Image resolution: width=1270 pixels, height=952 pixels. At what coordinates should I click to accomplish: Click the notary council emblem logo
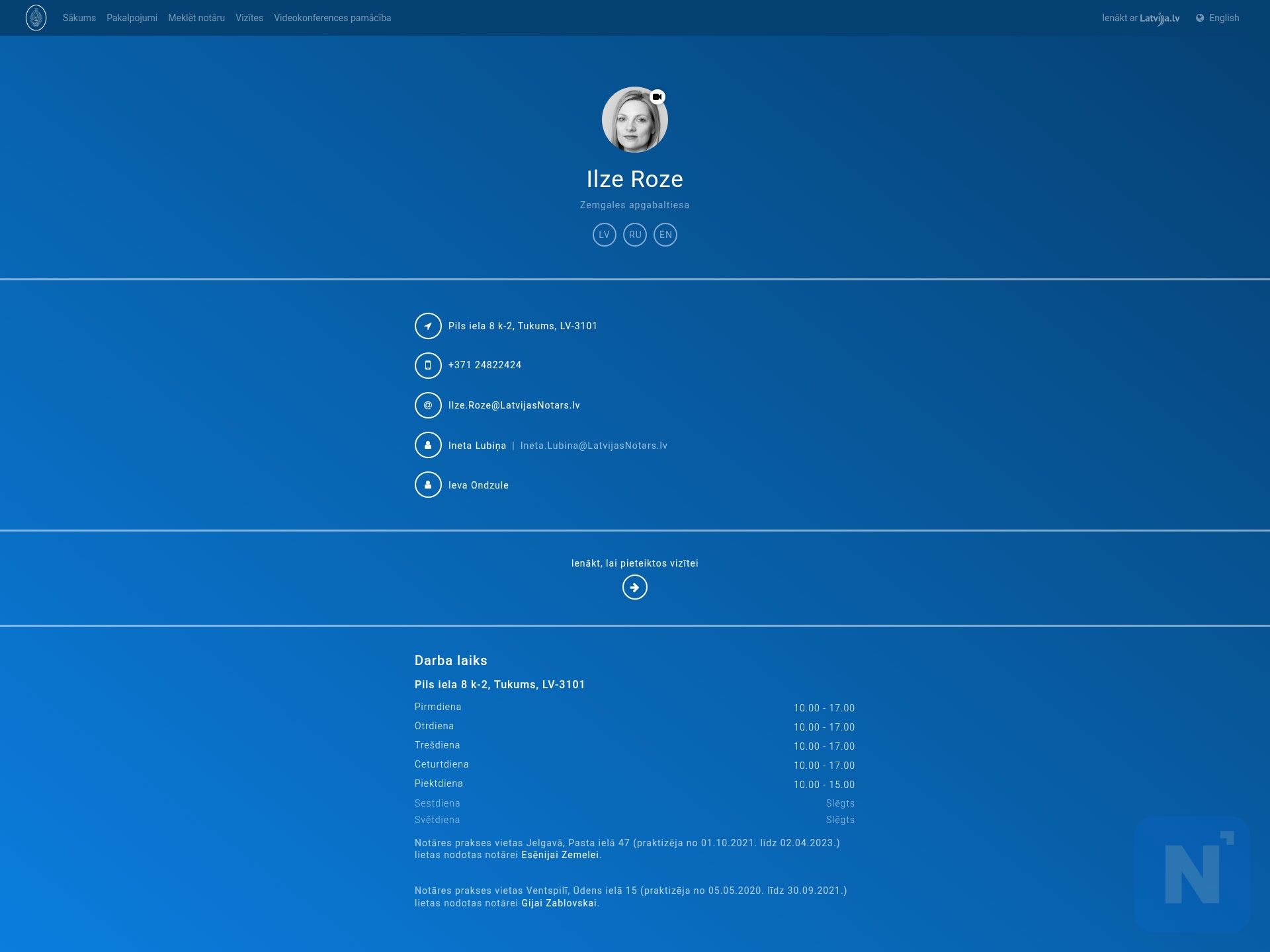pyautogui.click(x=36, y=18)
